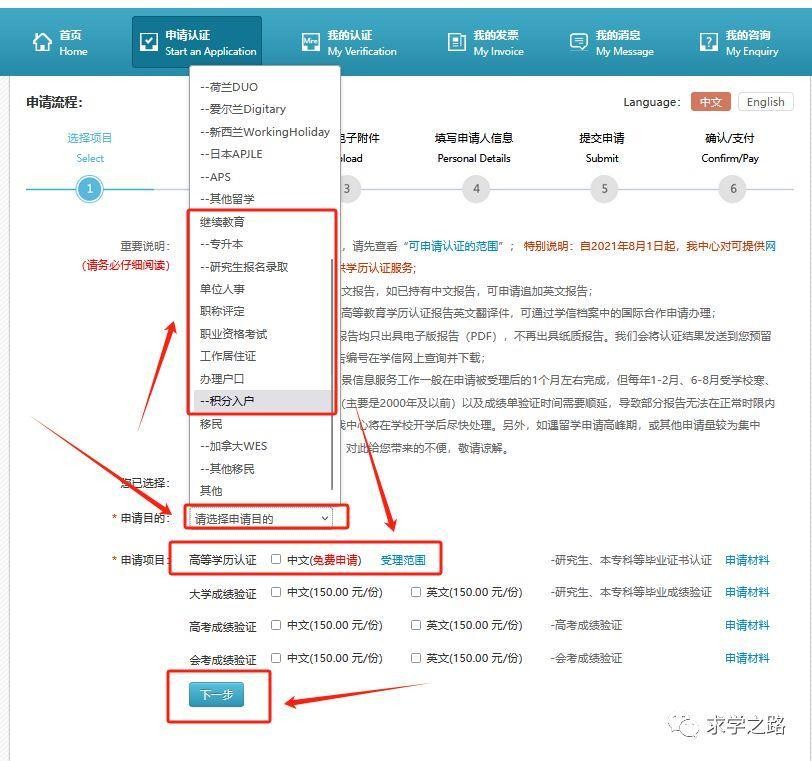This screenshot has height=761, width=812.
Task: Select 职业资格考试 in purpose list
Action: (233, 334)
